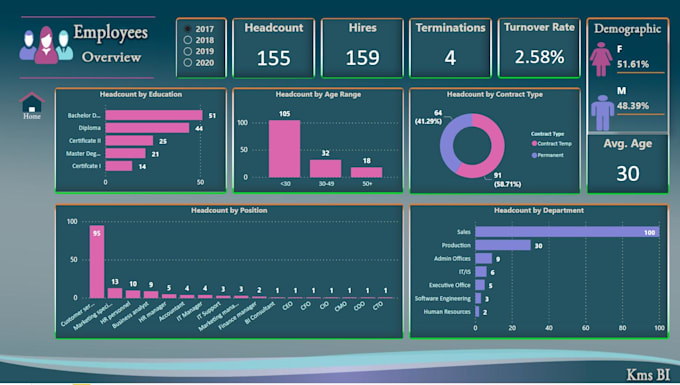Viewport: 680px width, 385px height.
Task: Click the Kms BI footer text
Action: 648,375
